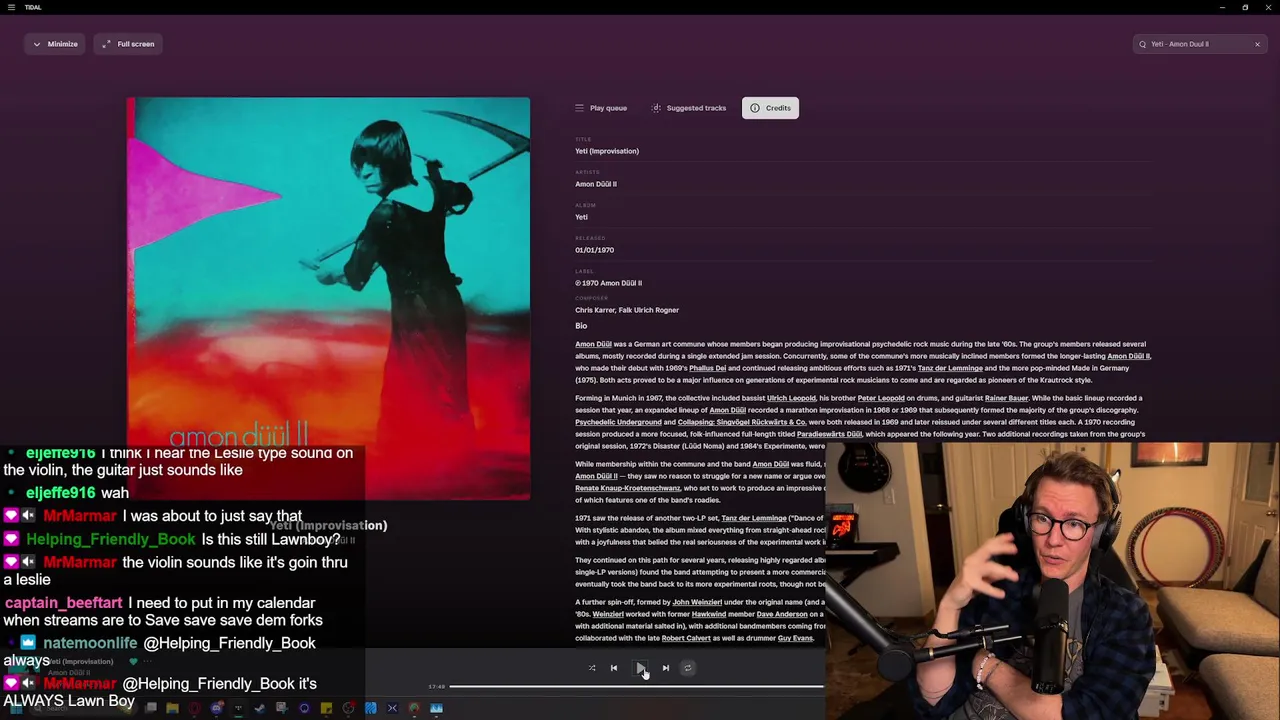Open artist Amon Düül II under Artists
Image resolution: width=1280 pixels, height=720 pixels.
pyautogui.click(x=596, y=184)
